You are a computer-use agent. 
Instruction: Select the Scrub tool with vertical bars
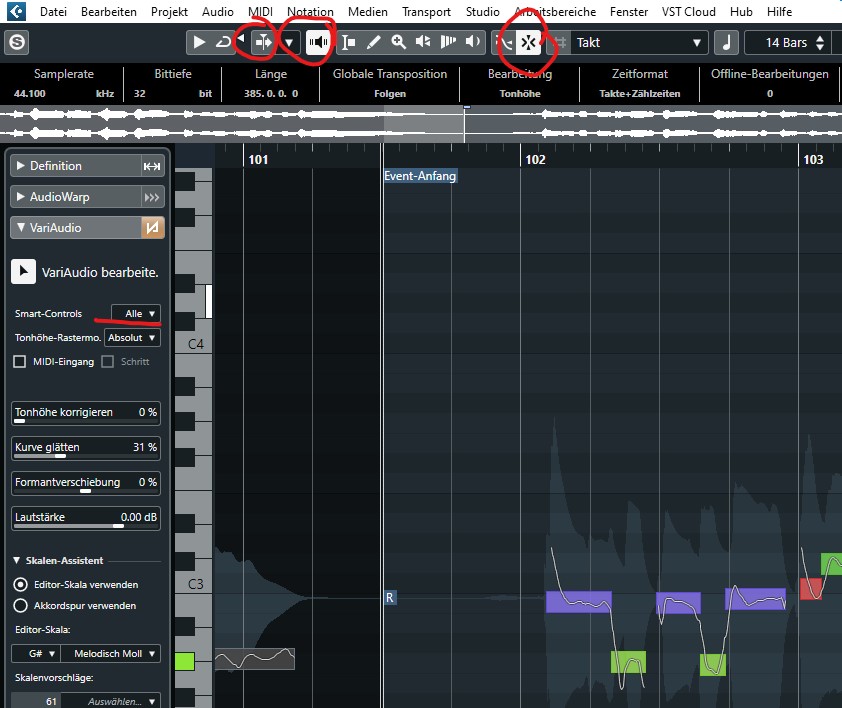click(448, 42)
